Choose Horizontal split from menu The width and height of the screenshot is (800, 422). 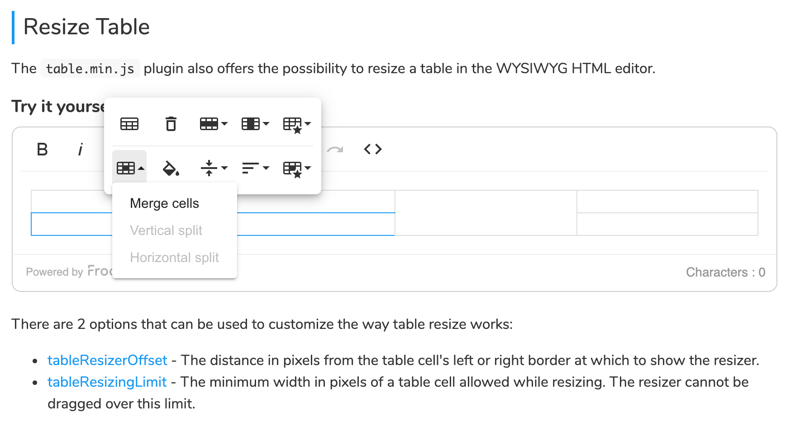click(x=174, y=257)
